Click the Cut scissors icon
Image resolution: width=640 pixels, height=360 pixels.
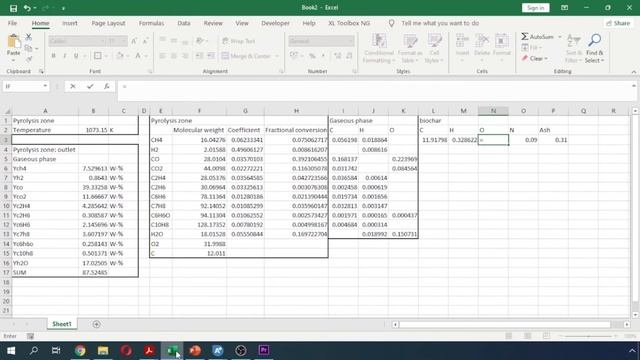tap(29, 37)
